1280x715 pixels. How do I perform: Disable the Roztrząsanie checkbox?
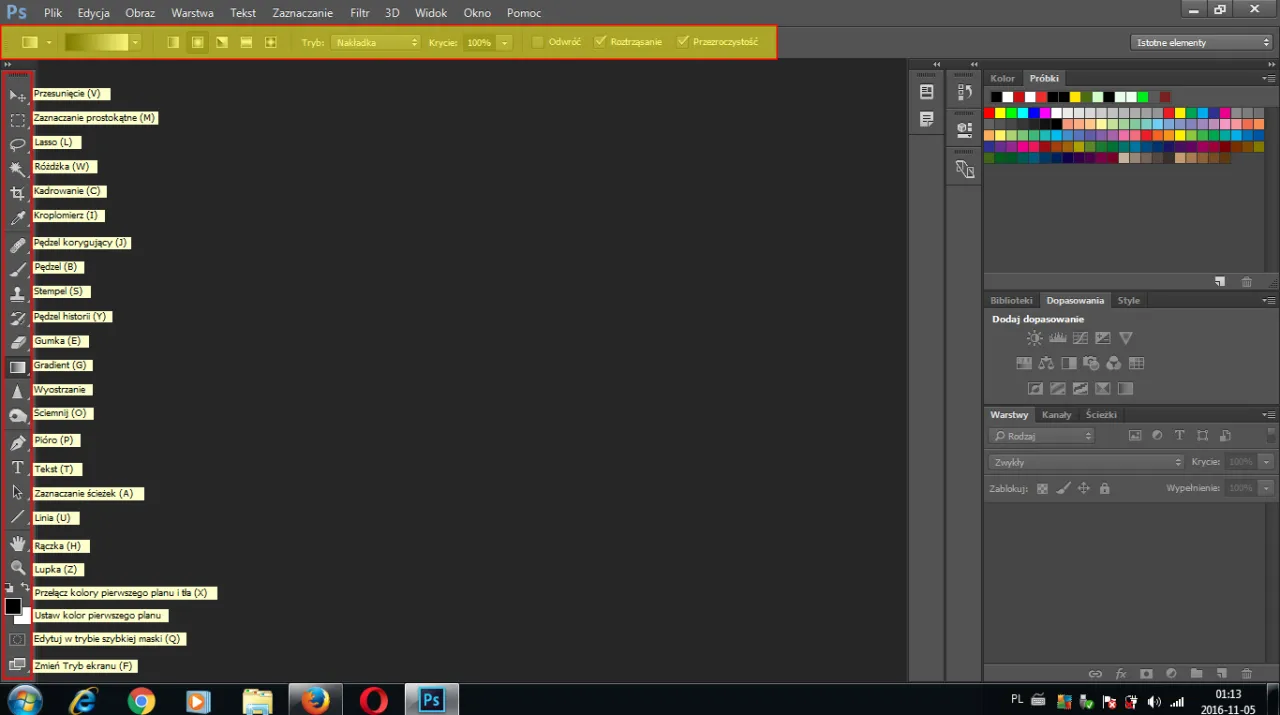(600, 42)
